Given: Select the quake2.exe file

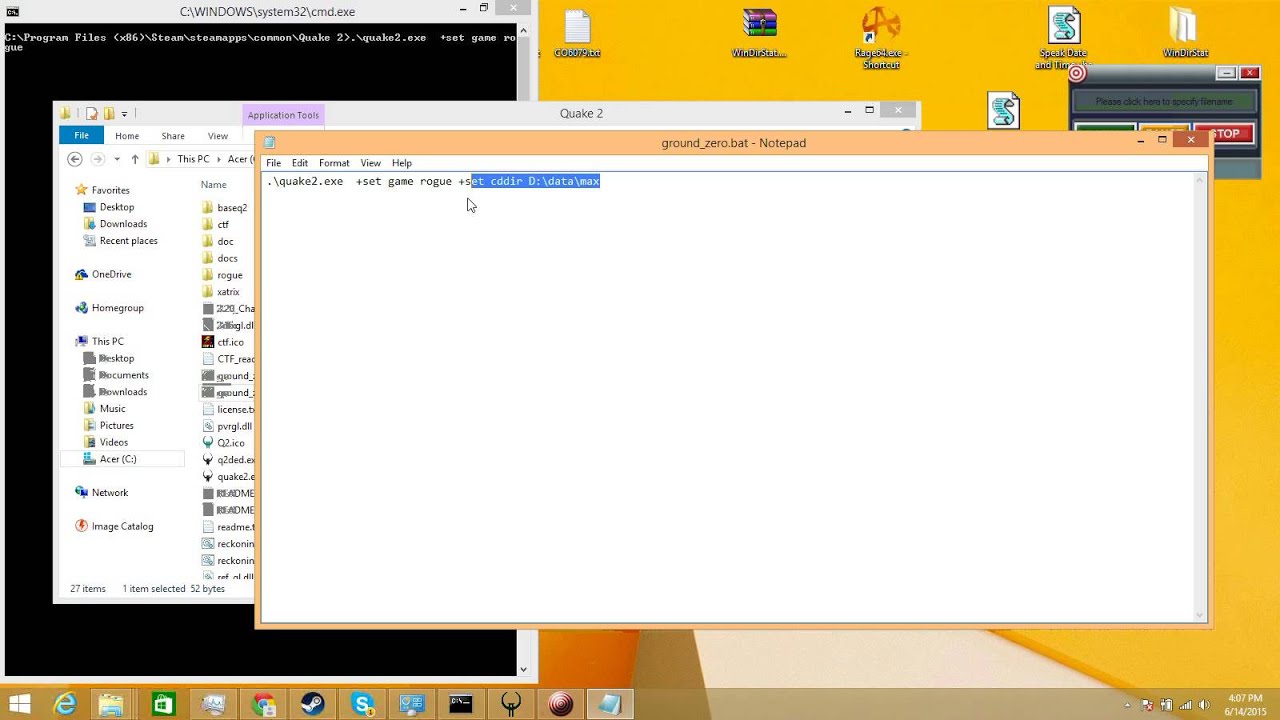Looking at the screenshot, I should click(x=235, y=477).
